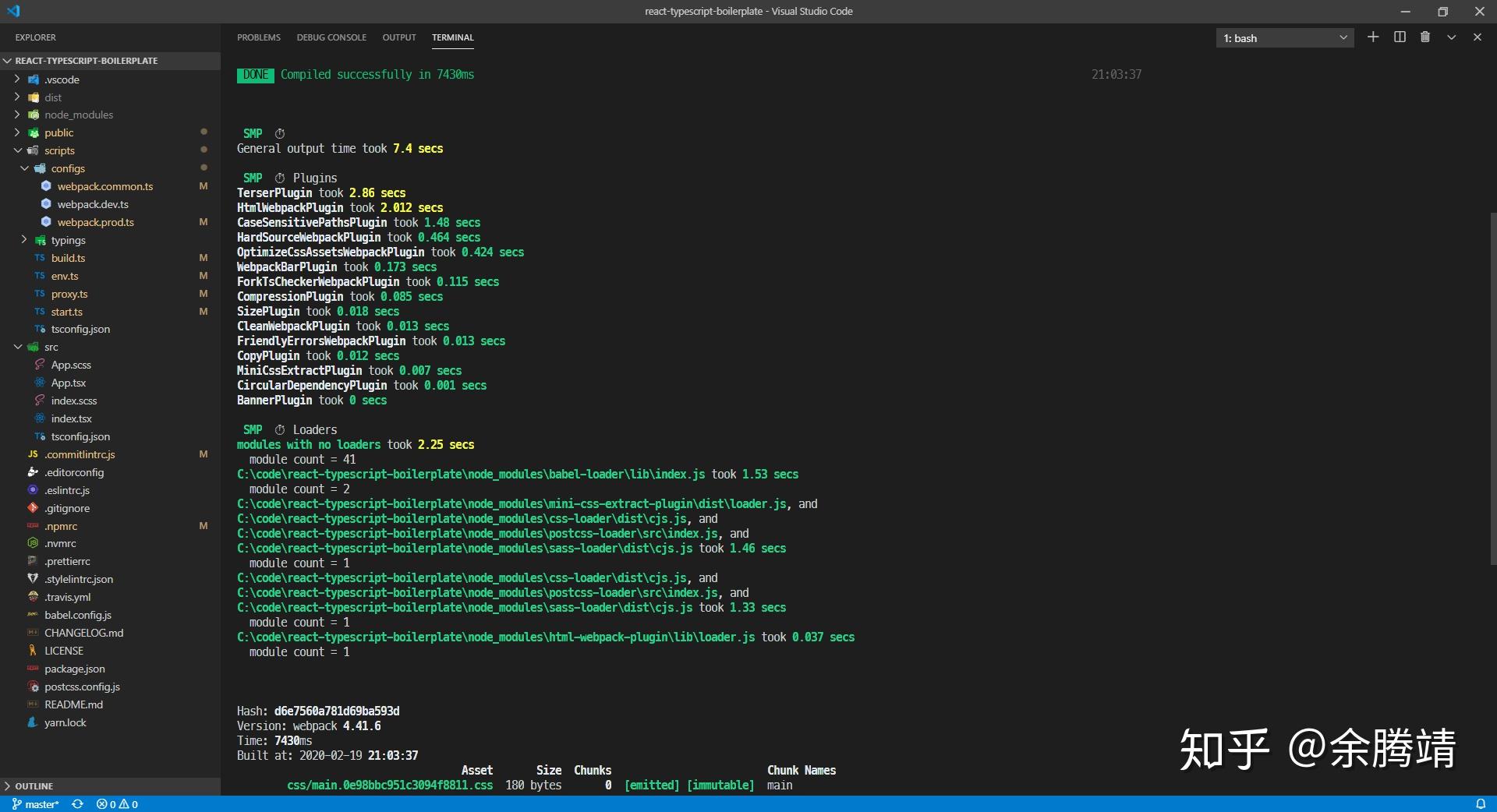Image resolution: width=1497 pixels, height=812 pixels.
Task: Expand the OUTLINE section
Action: pyautogui.click(x=34, y=786)
